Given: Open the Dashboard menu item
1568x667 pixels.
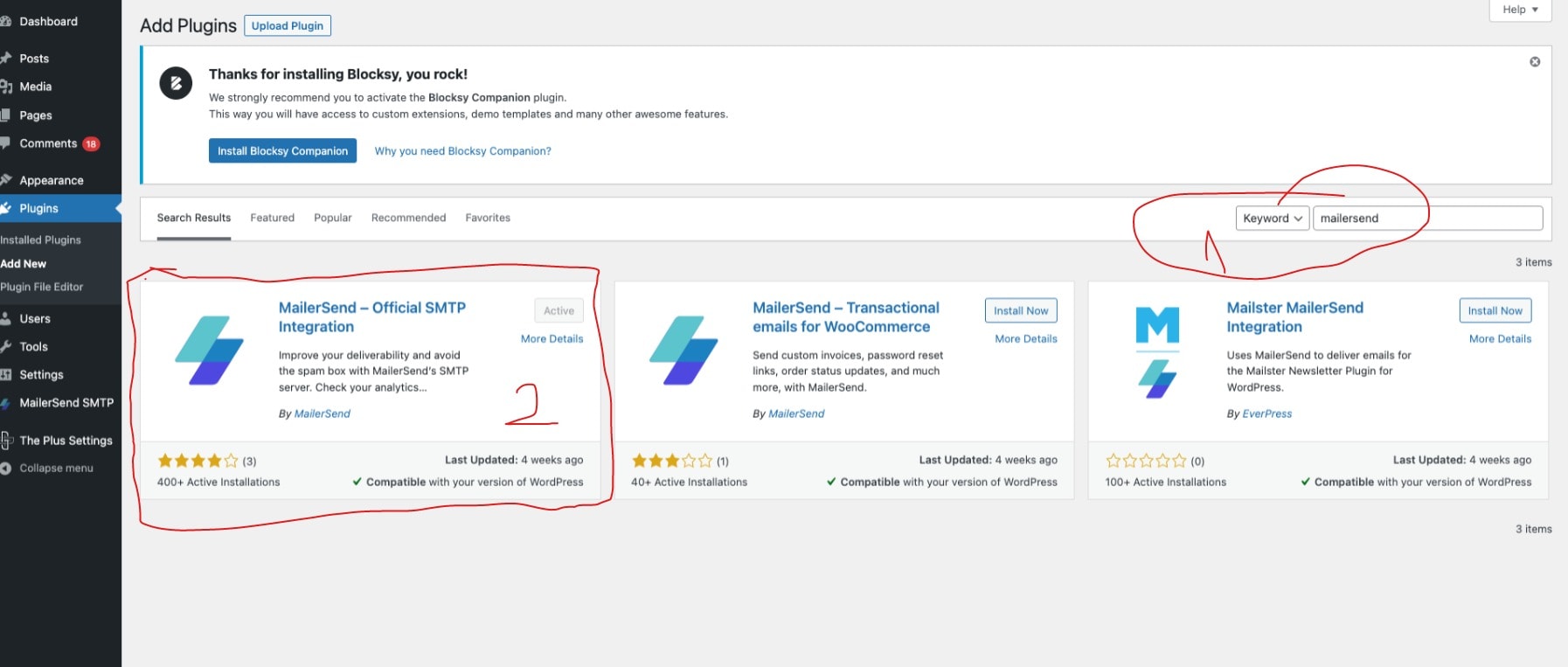Looking at the screenshot, I should [48, 21].
